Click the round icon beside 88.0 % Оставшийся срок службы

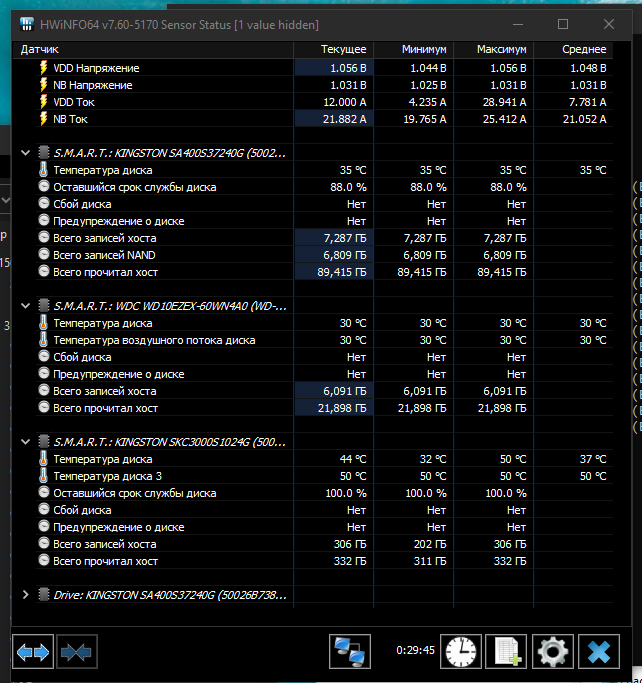coord(44,186)
